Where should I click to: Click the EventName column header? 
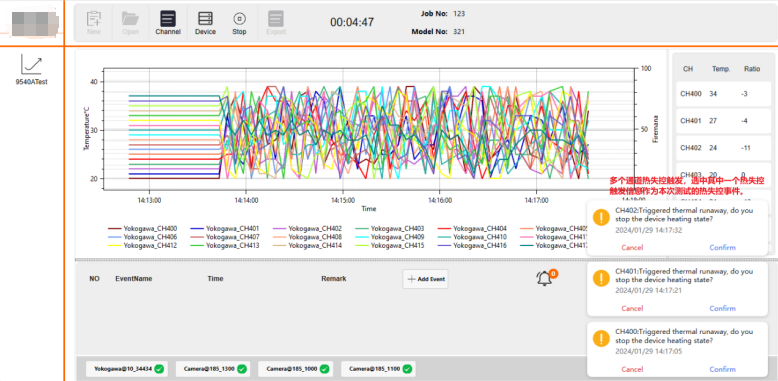(x=133, y=279)
